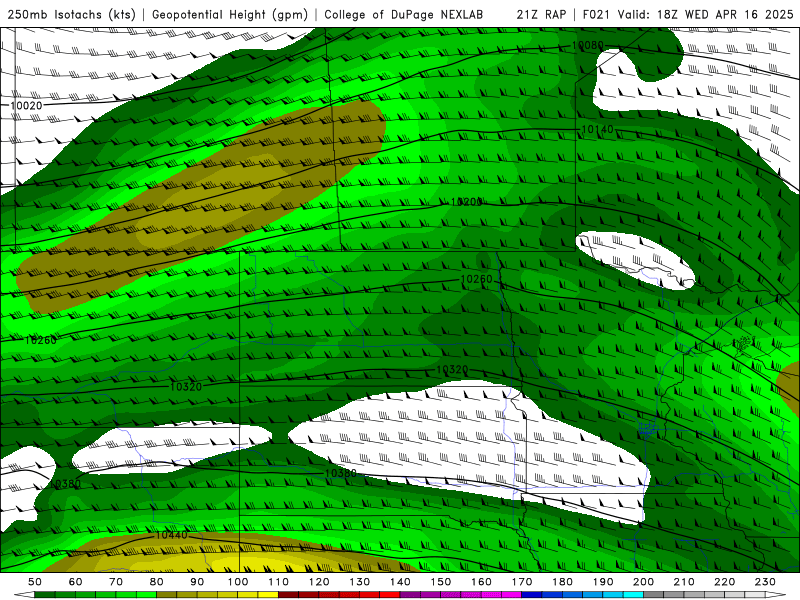Click the '170' value on the color scale
800x600 pixels.
pos(522,582)
